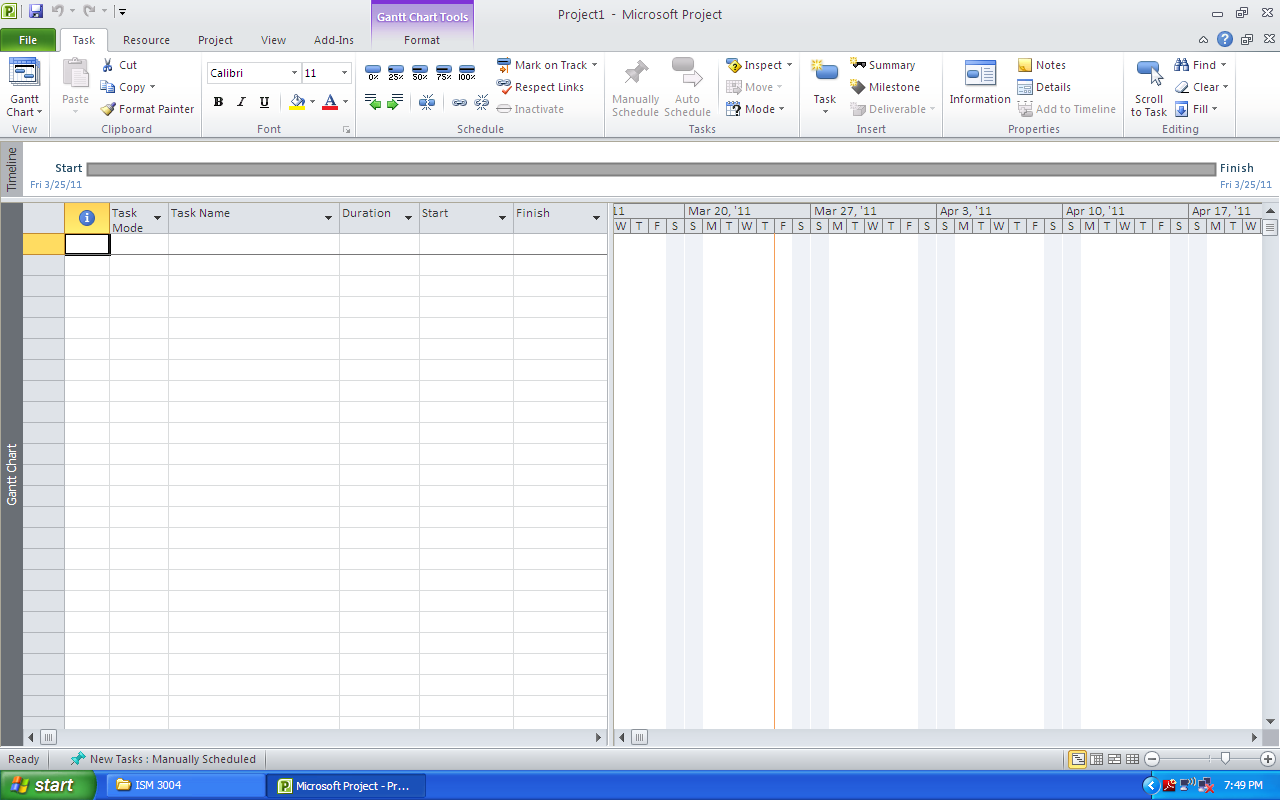The width and height of the screenshot is (1280, 800).
Task: Click Adobe Acrobat tray icon
Action: [x=1168, y=785]
